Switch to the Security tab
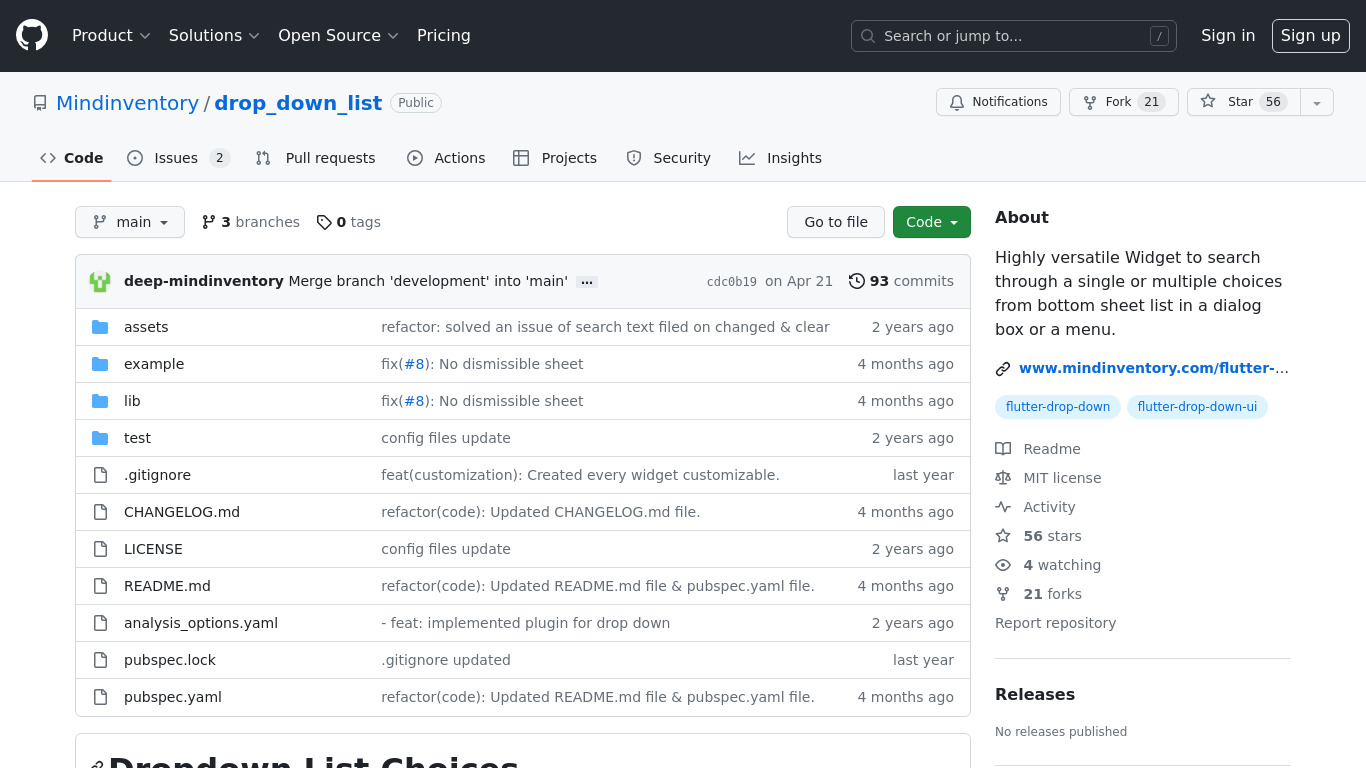 pyautogui.click(x=668, y=158)
